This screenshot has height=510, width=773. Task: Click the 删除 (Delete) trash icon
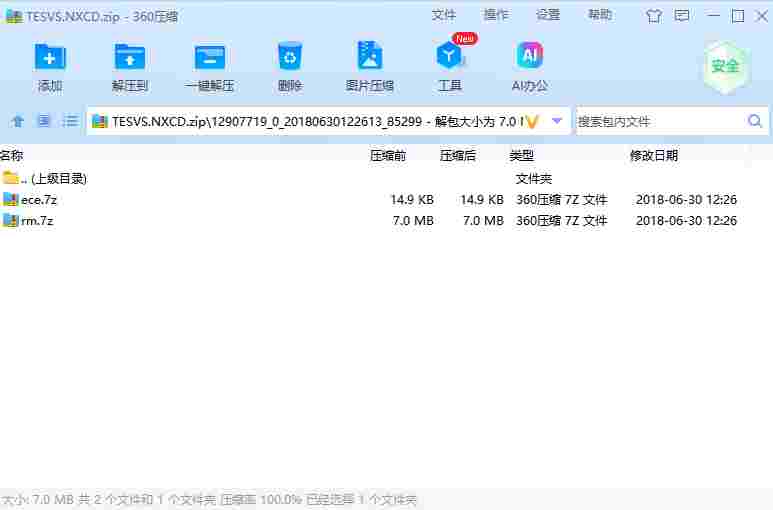290,56
